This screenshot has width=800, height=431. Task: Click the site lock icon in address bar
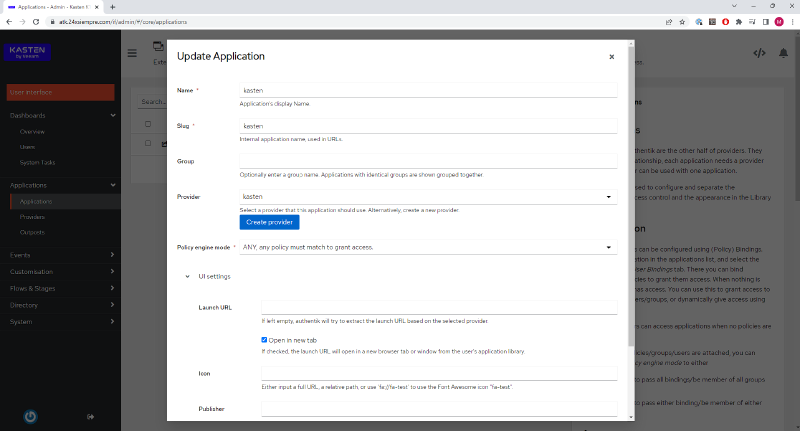[52, 22]
